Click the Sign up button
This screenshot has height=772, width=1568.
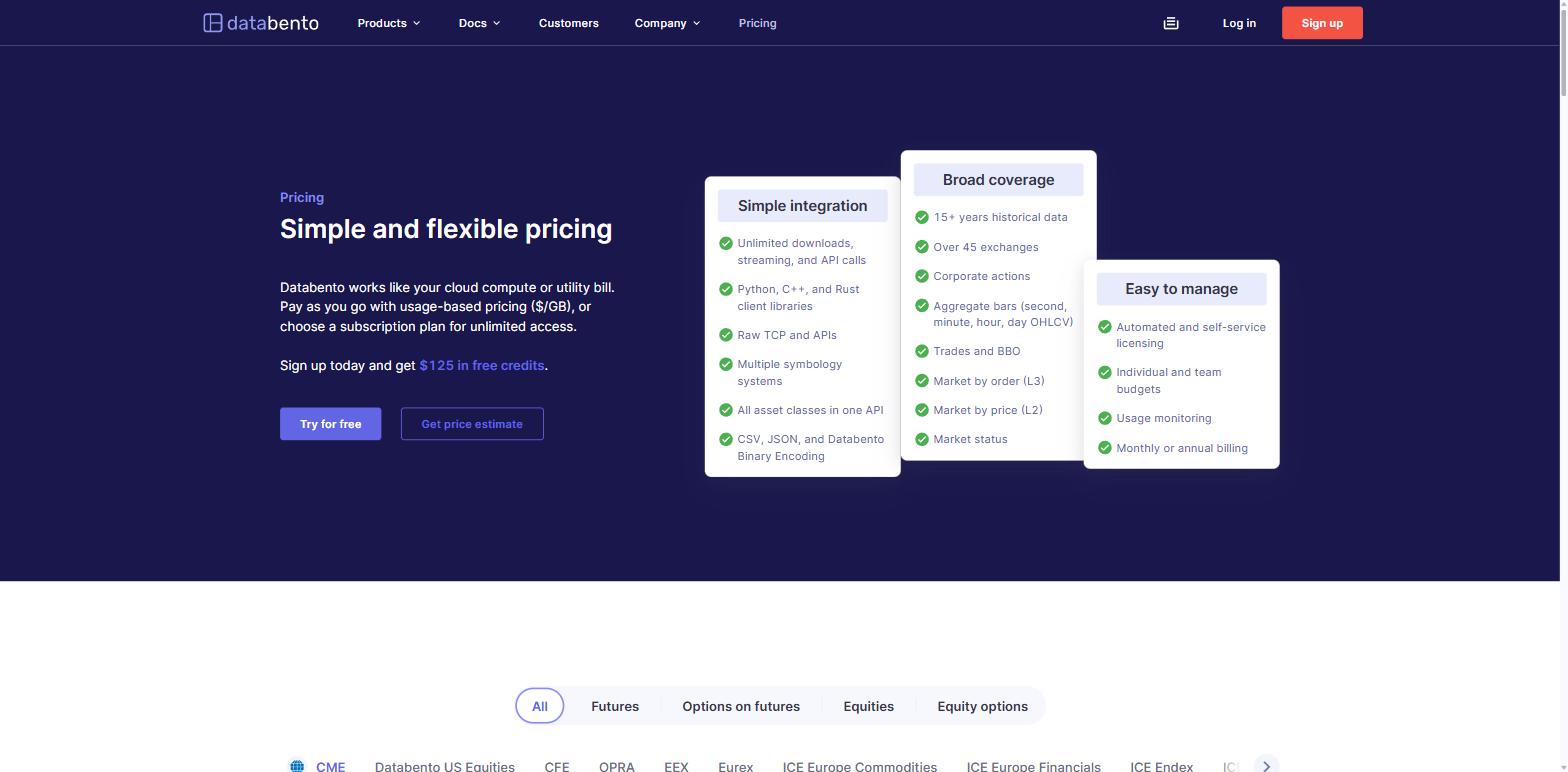[1322, 23]
